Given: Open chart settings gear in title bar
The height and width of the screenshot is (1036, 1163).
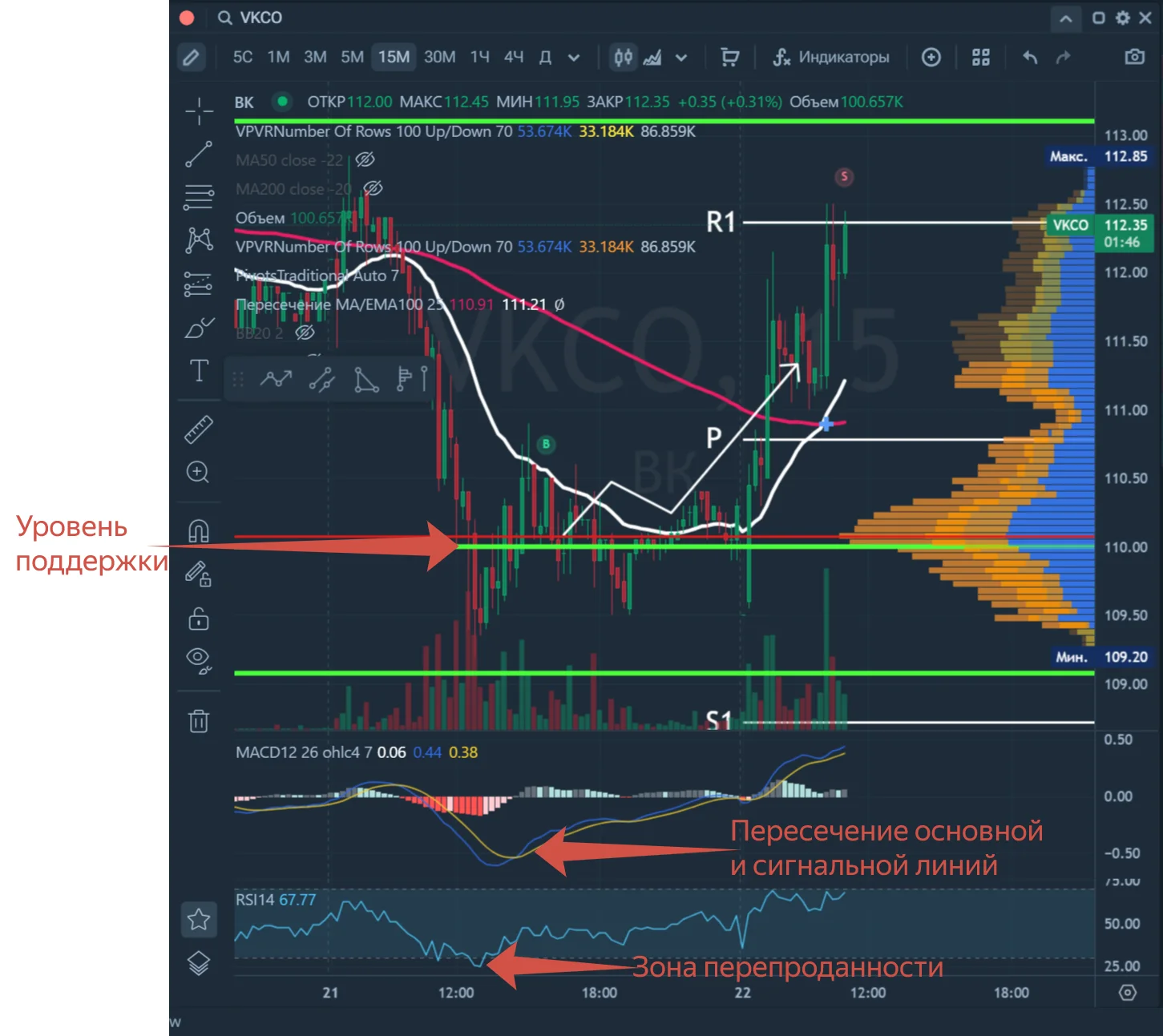Looking at the screenshot, I should (1123, 18).
